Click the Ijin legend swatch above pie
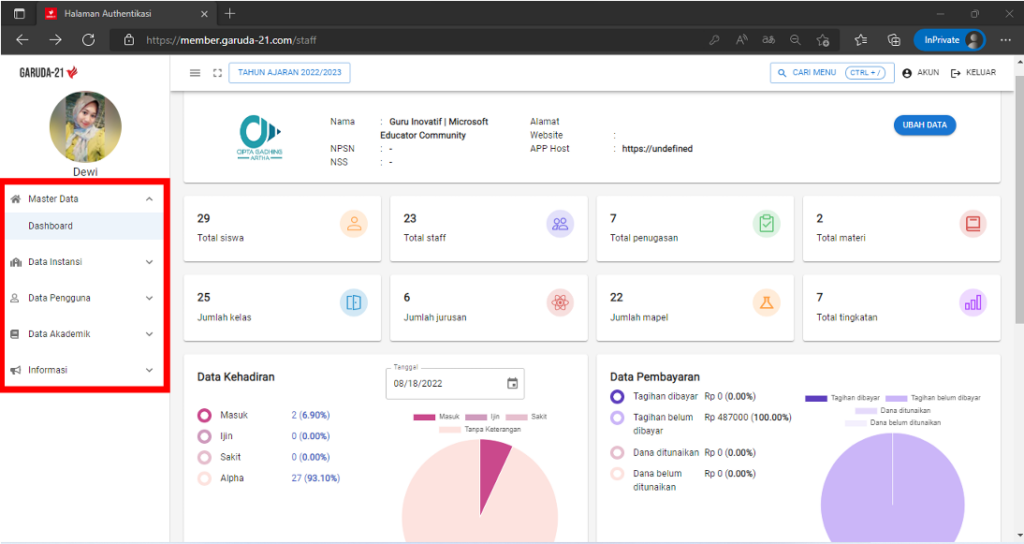Screen dimensions: 1024x544 (475, 417)
